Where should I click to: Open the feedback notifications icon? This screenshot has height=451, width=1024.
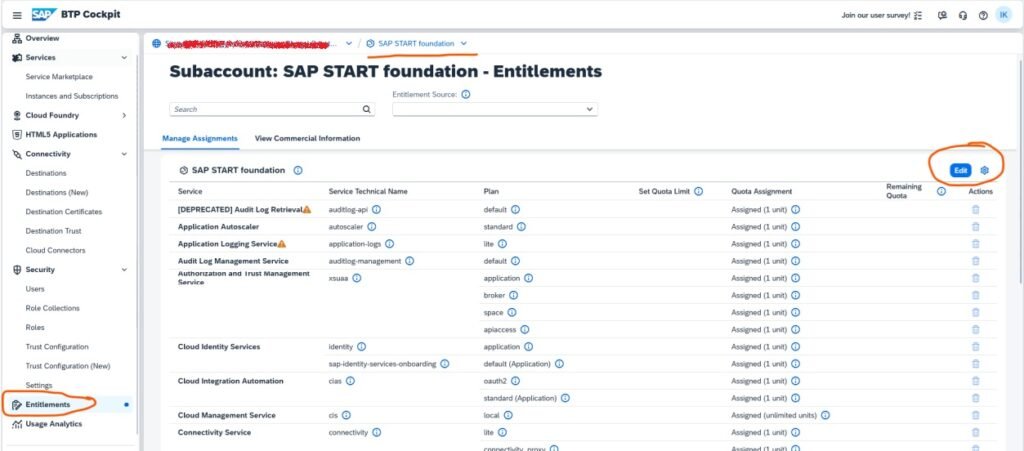click(942, 15)
